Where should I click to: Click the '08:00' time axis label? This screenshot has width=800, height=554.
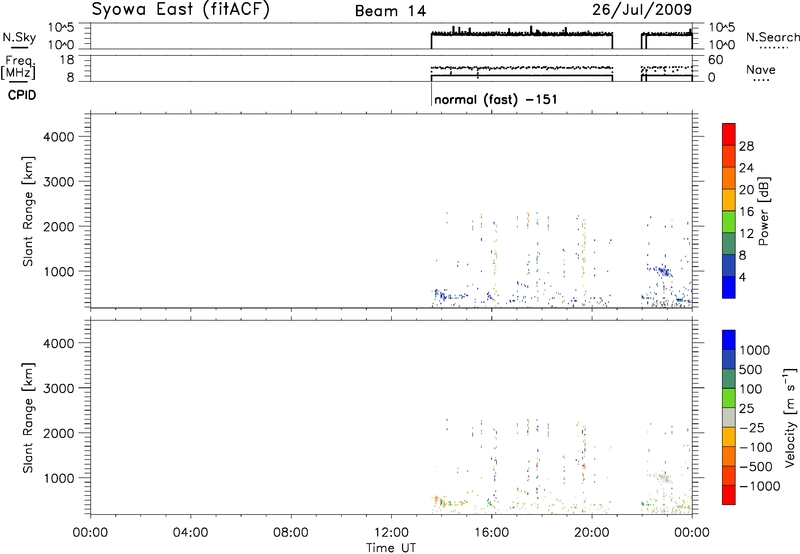[x=291, y=533]
